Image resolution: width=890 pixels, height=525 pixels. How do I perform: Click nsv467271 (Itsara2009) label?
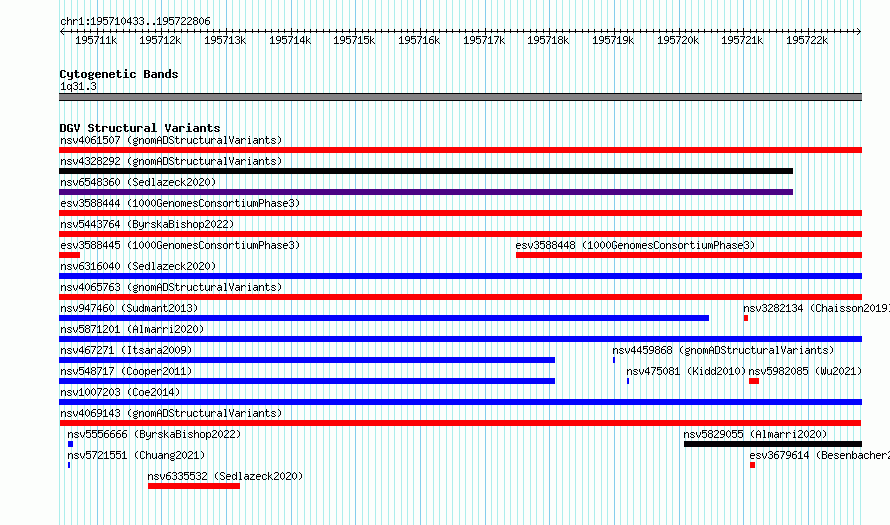point(126,350)
